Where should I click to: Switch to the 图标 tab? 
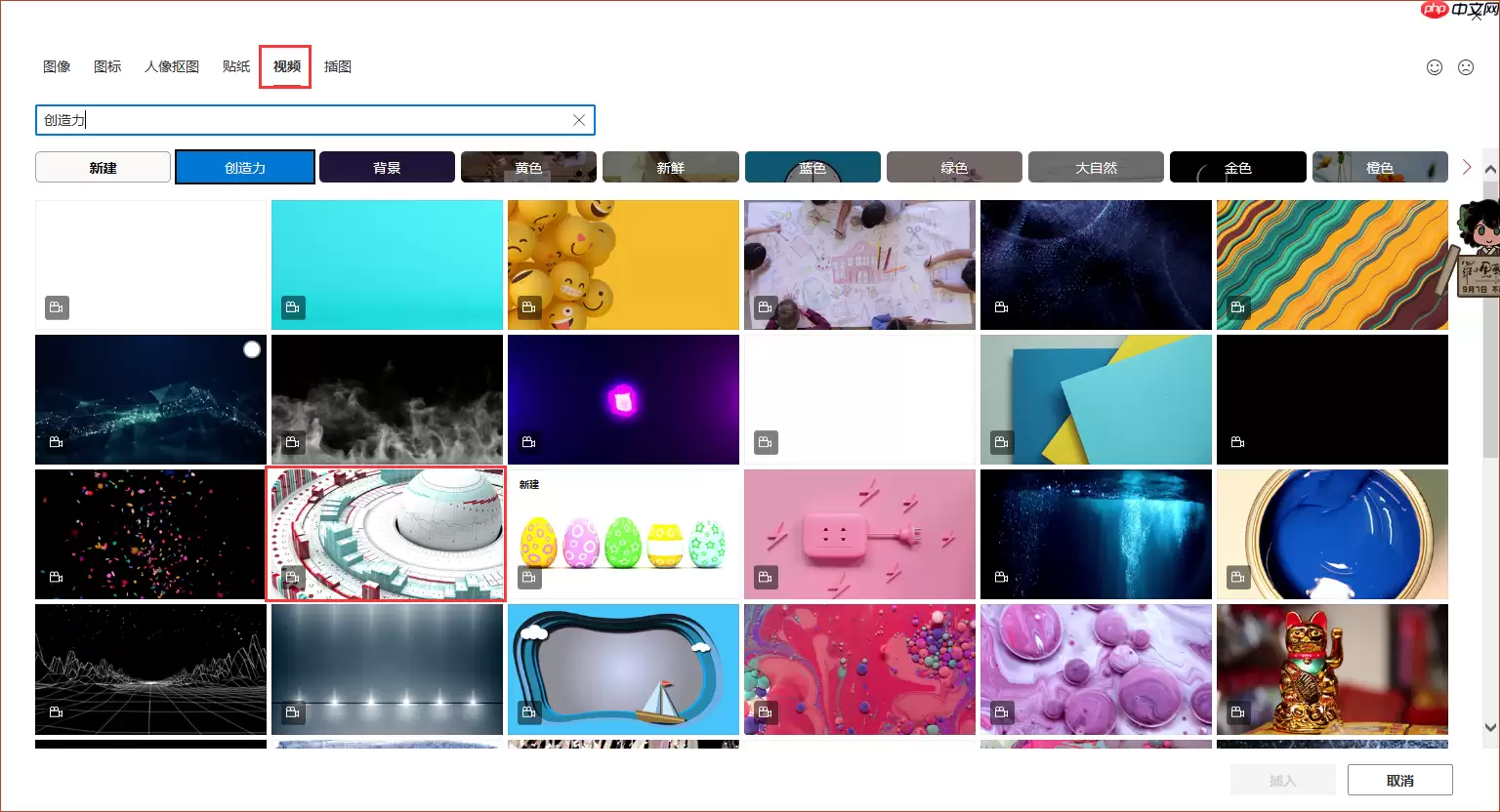107,66
